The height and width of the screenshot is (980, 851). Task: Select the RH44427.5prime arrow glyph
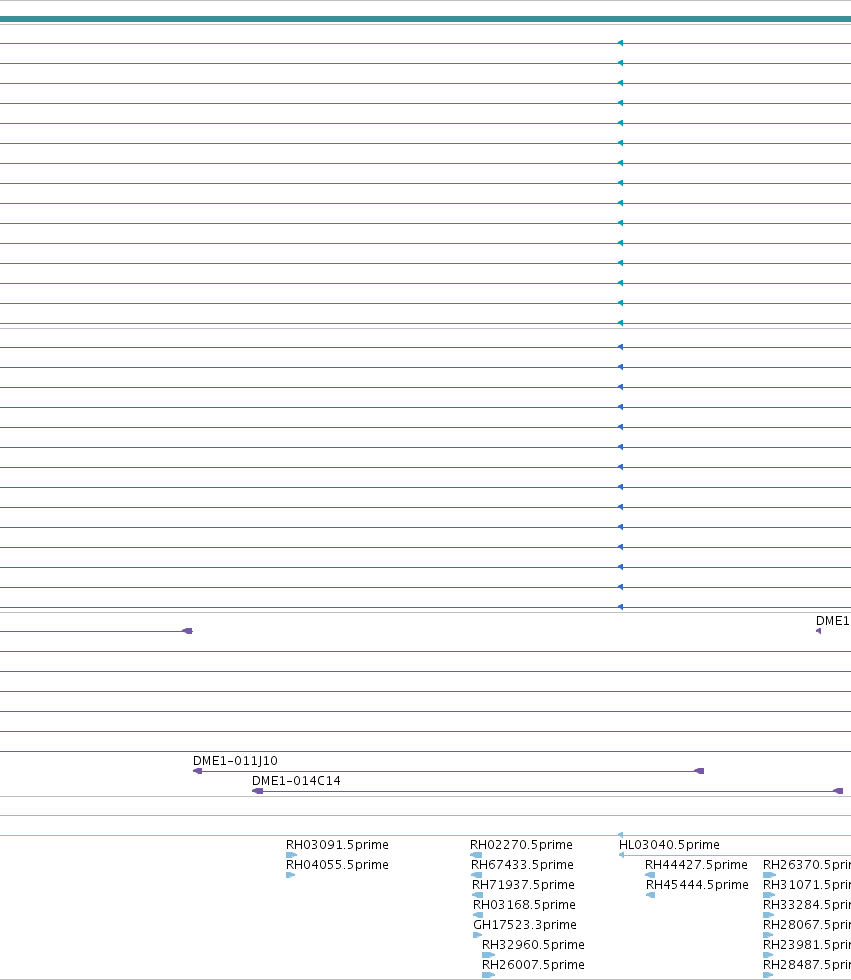(650, 875)
